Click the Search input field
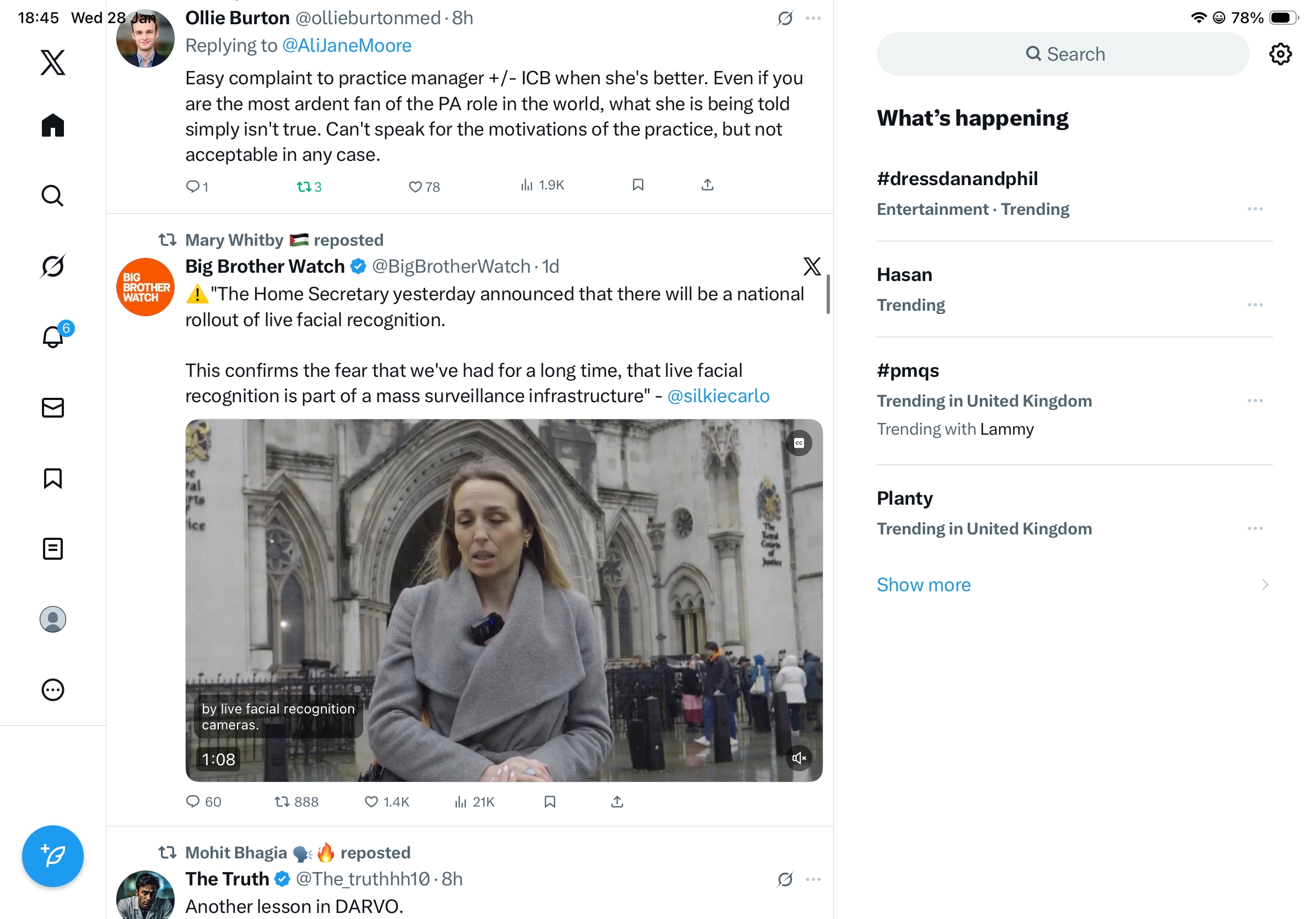This screenshot has width=1316, height=919. (x=1062, y=55)
